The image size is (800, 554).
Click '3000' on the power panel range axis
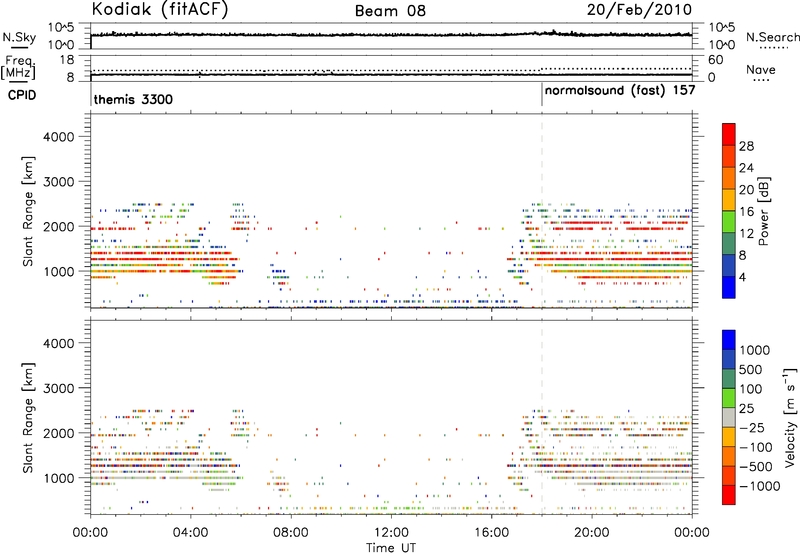pyautogui.click(x=59, y=182)
